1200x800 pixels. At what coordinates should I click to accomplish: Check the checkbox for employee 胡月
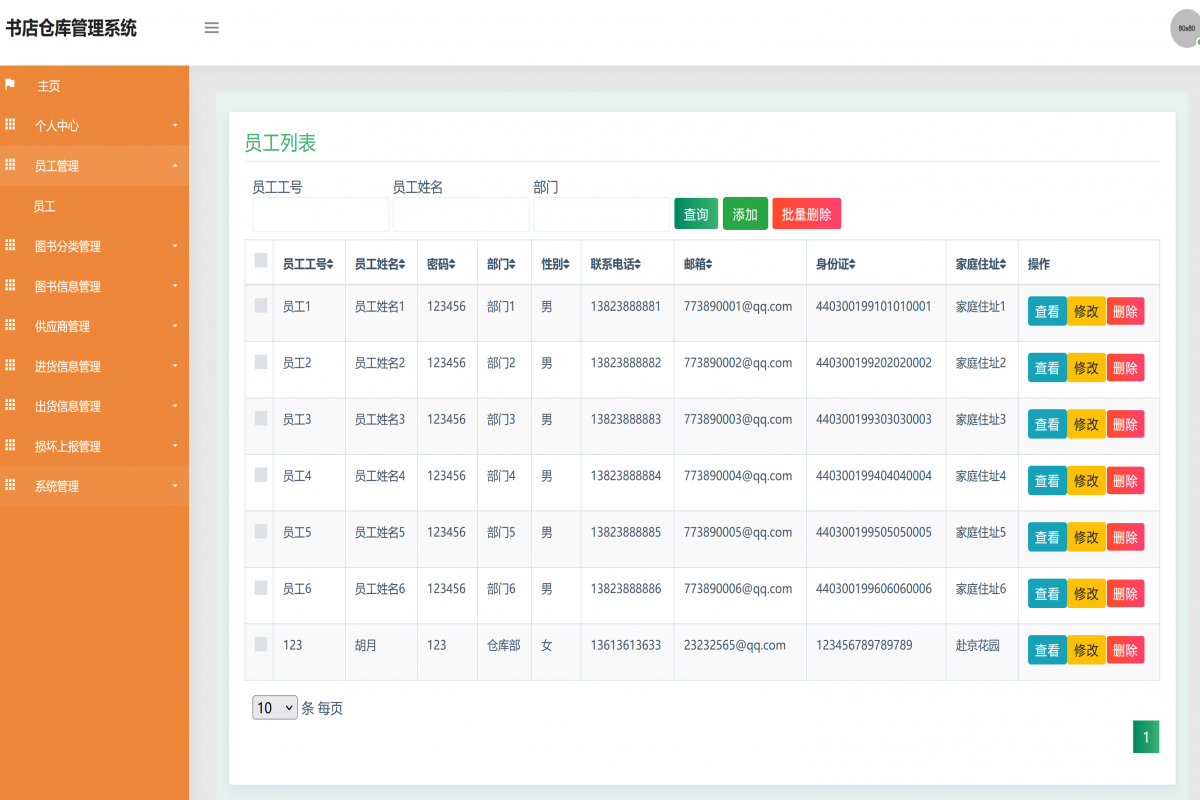pyautogui.click(x=259, y=644)
